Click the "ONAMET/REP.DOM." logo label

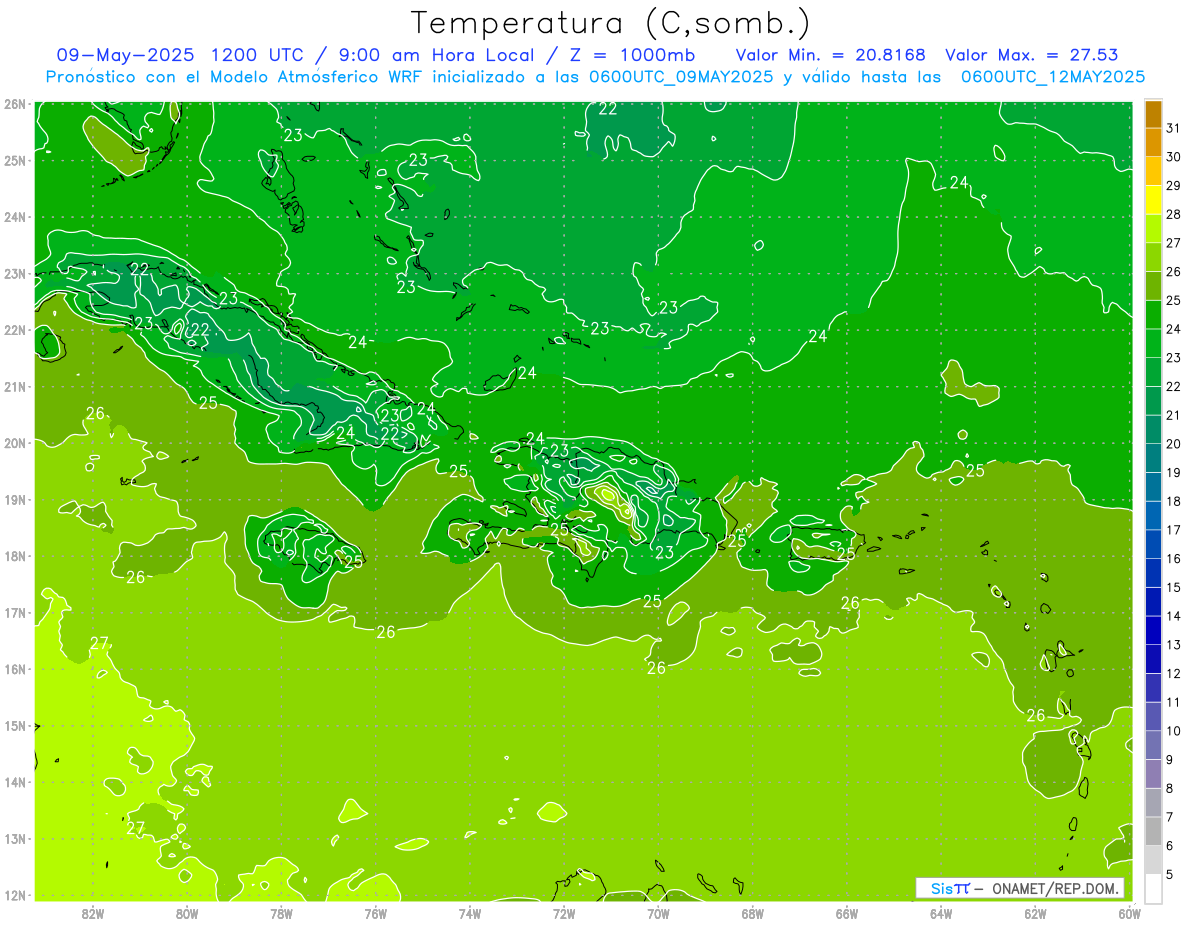click(1056, 888)
